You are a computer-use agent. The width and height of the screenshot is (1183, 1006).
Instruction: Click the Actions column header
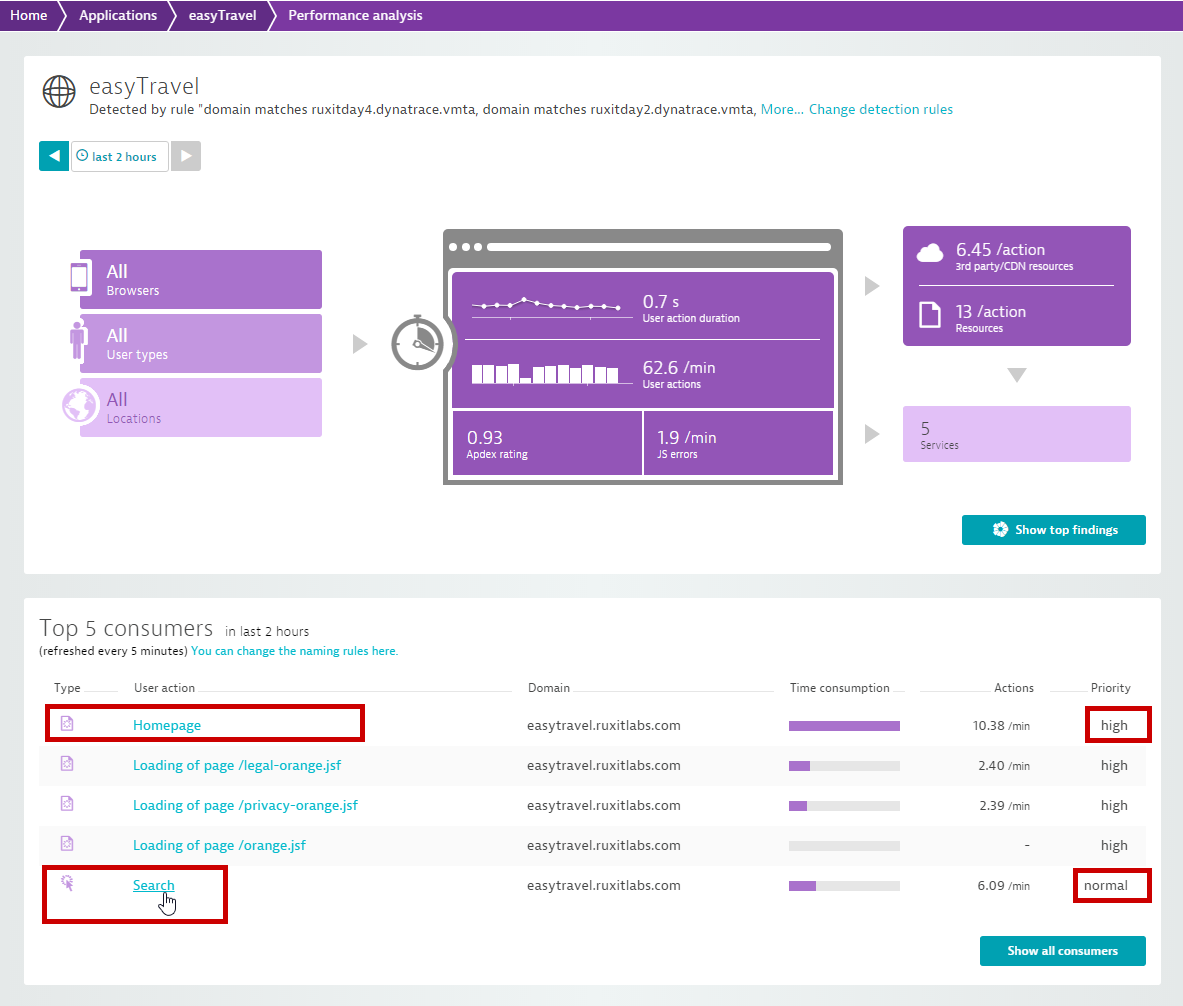(1013, 688)
